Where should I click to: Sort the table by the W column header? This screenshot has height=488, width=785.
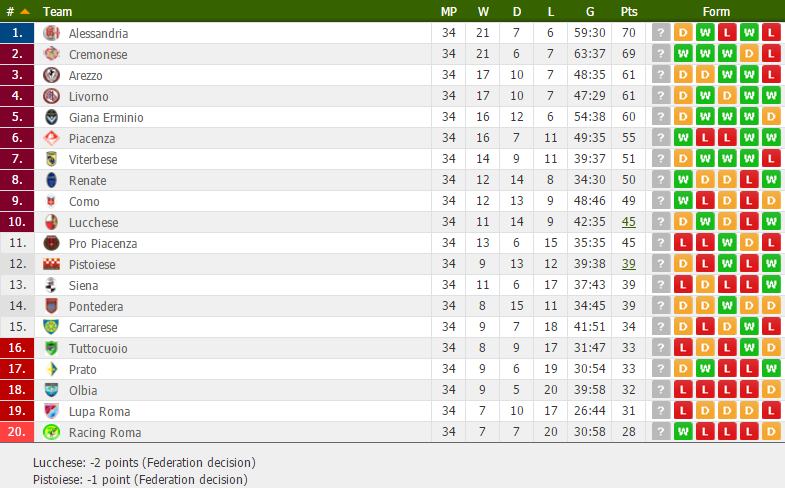(483, 12)
